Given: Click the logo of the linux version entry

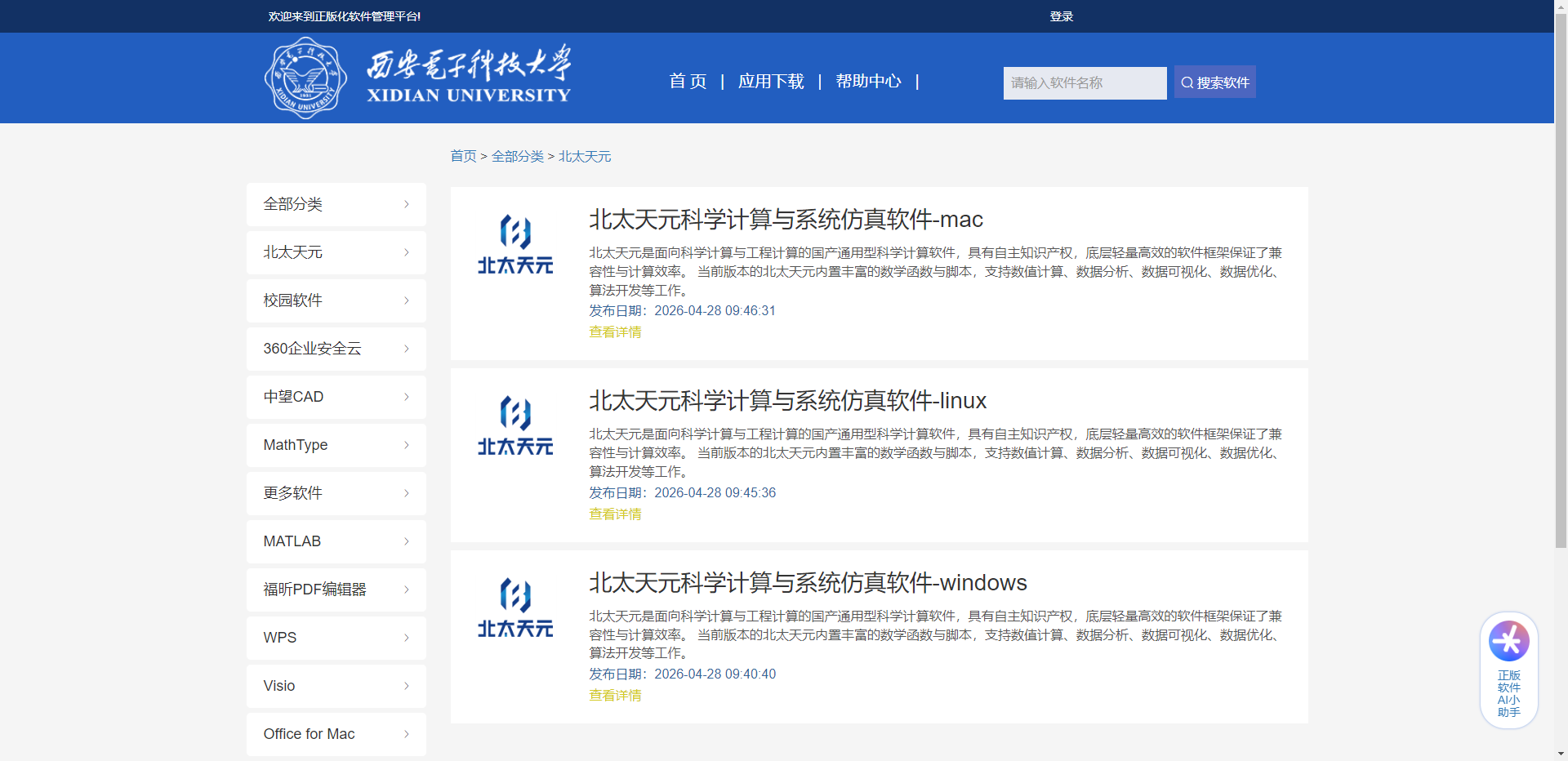Looking at the screenshot, I should point(515,425).
